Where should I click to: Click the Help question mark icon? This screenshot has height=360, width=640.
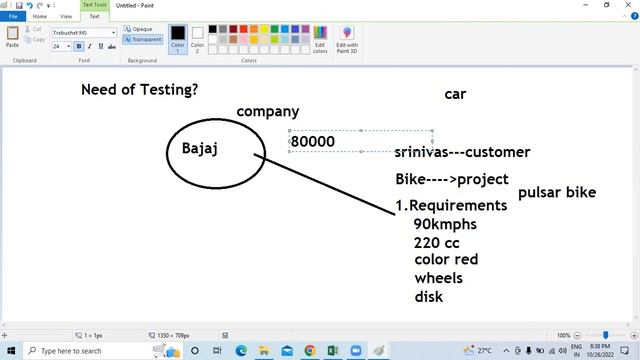point(634,16)
